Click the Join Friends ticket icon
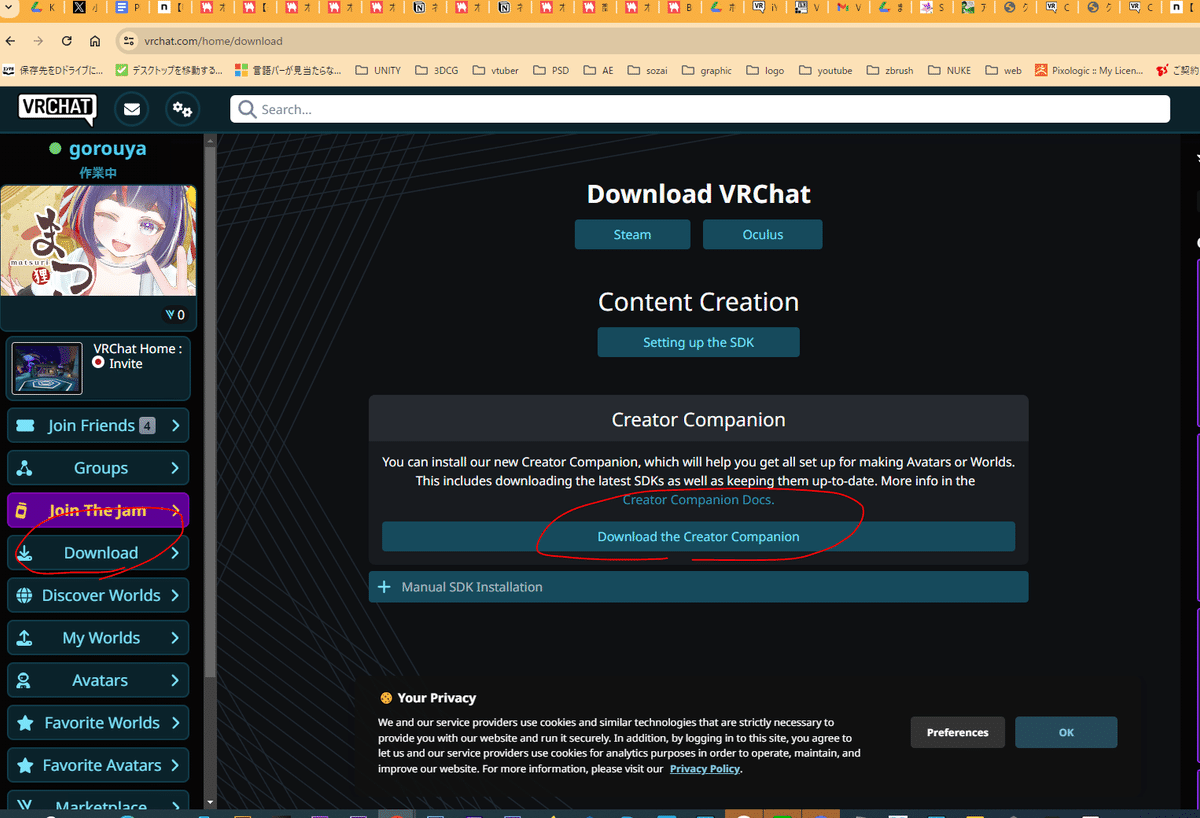 tap(25, 426)
